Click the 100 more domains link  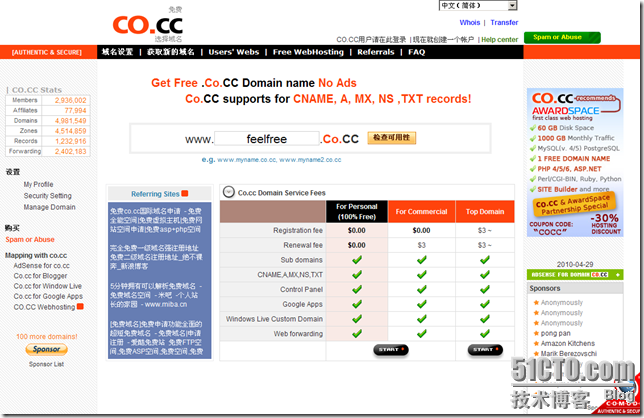pyautogui.click(x=47, y=336)
